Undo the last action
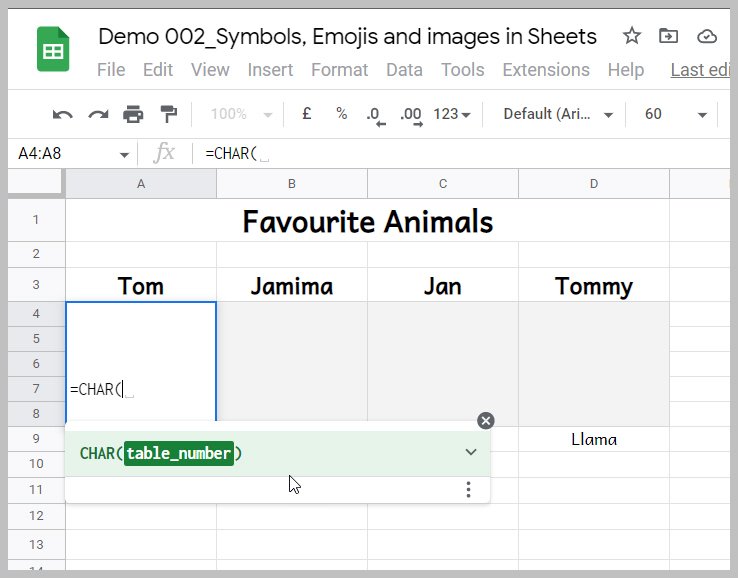This screenshot has width=738, height=578. [63, 114]
